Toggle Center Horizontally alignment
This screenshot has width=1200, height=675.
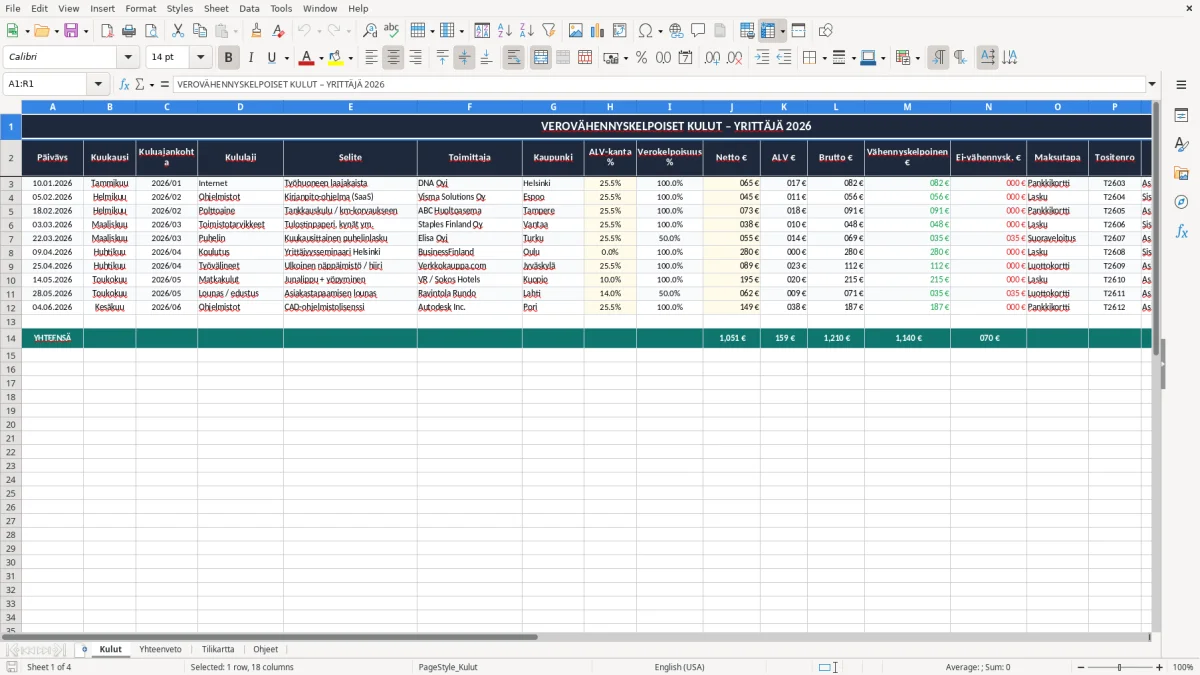(x=393, y=58)
